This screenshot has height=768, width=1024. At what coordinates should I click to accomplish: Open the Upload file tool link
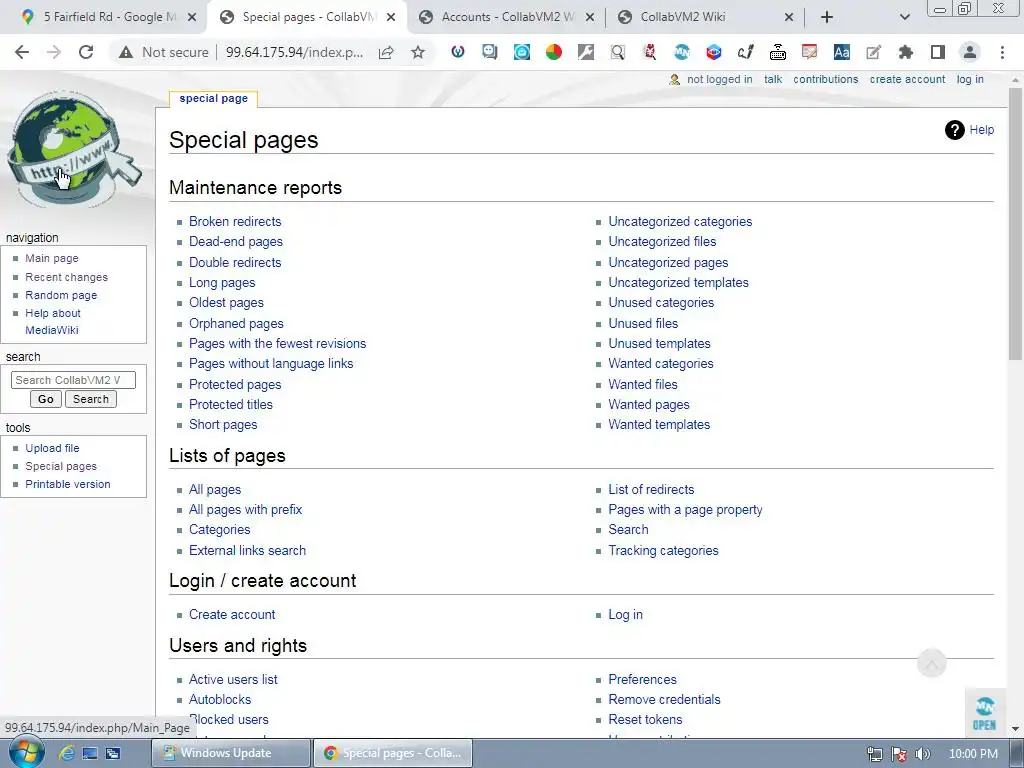tap(52, 448)
